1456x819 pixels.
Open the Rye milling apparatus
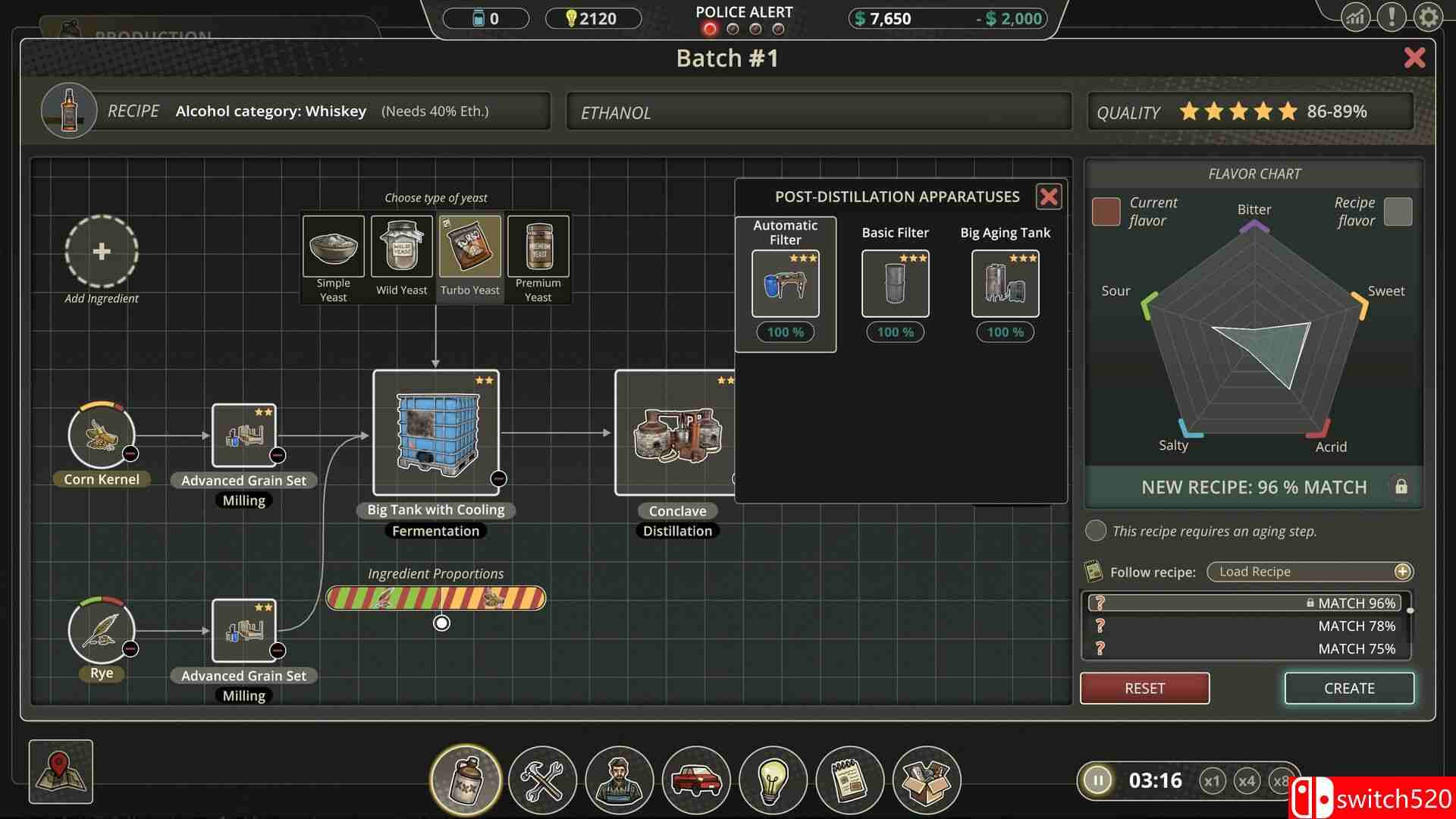click(243, 630)
